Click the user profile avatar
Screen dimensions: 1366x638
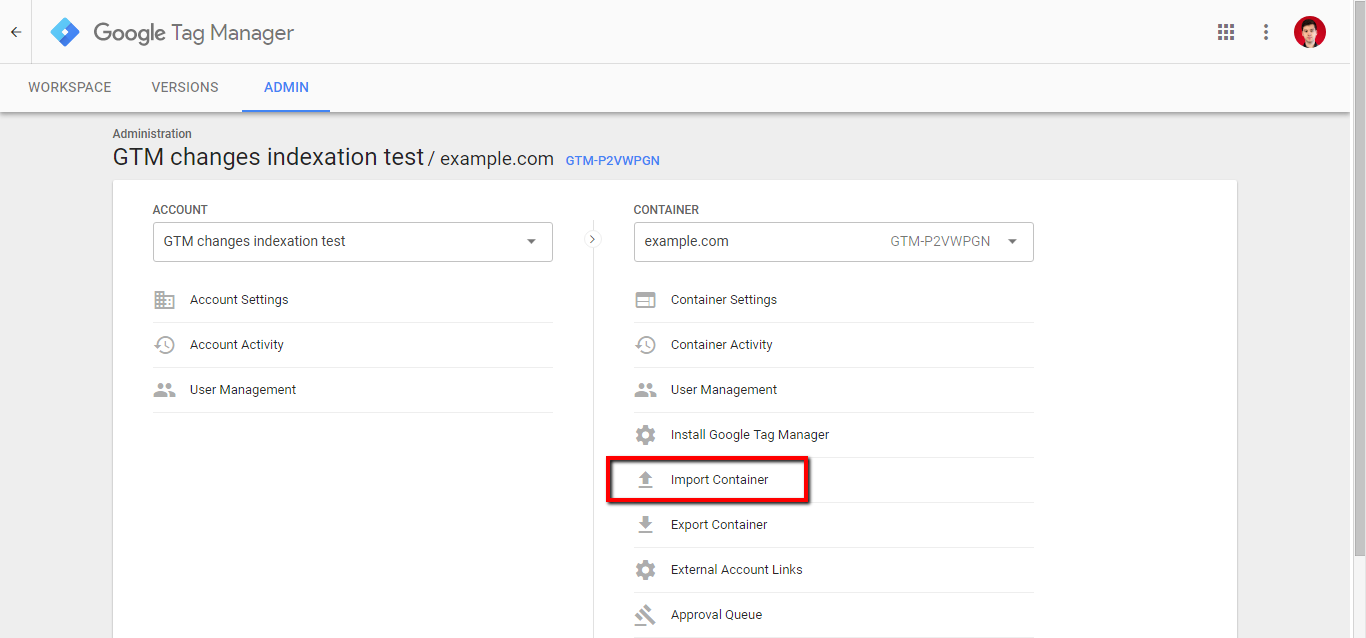1309,32
